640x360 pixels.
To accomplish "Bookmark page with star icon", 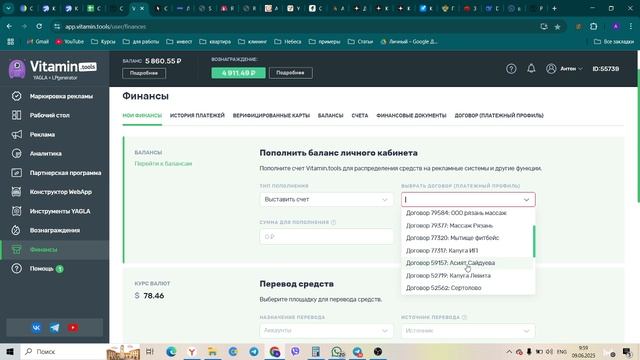I will [x=557, y=27].
